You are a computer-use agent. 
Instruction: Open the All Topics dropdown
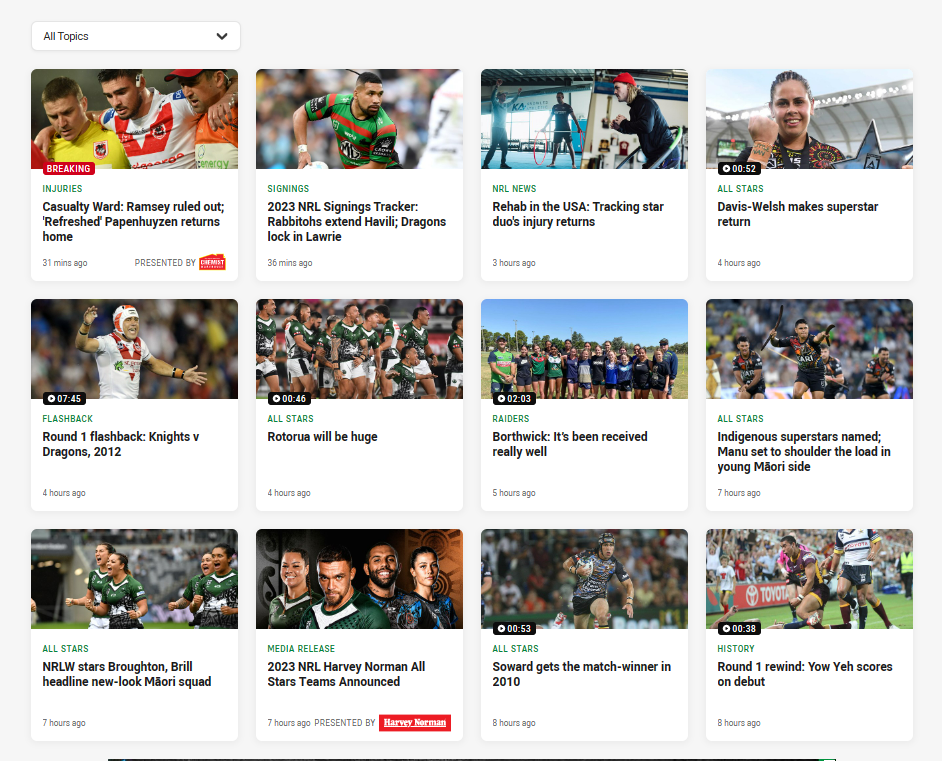click(x=135, y=36)
